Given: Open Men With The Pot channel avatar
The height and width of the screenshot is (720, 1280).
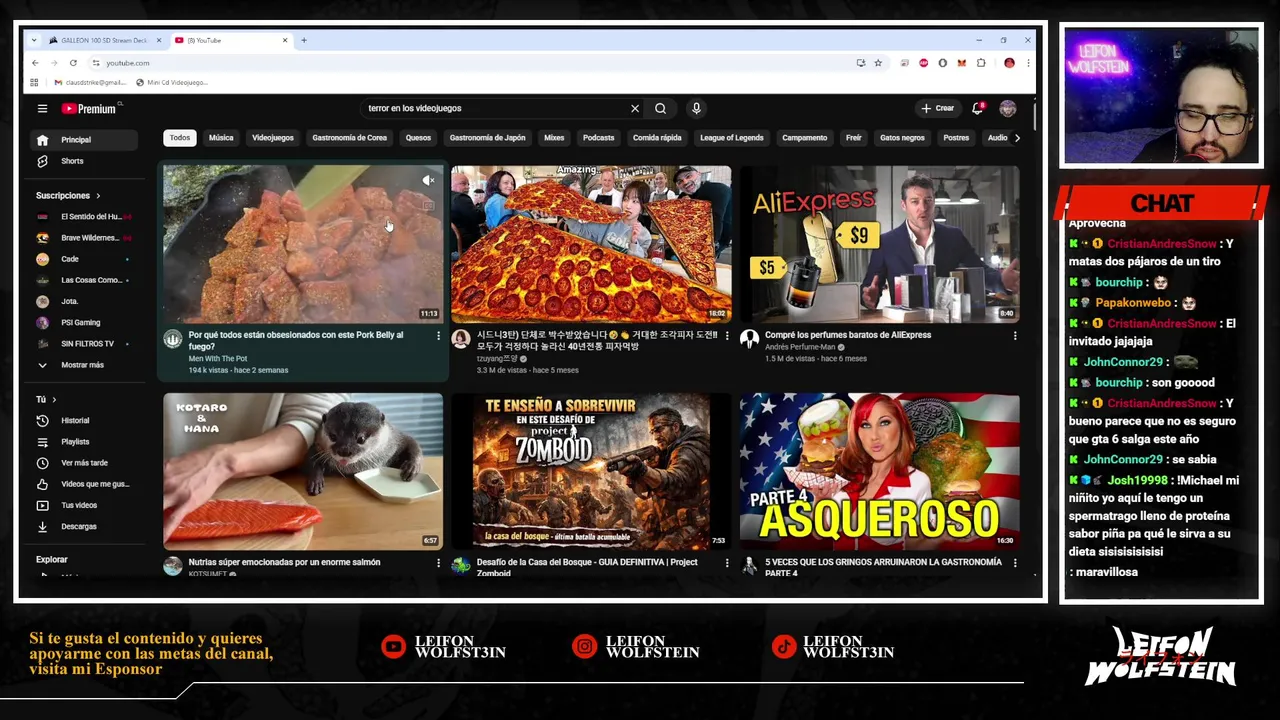Looking at the screenshot, I should (x=173, y=339).
